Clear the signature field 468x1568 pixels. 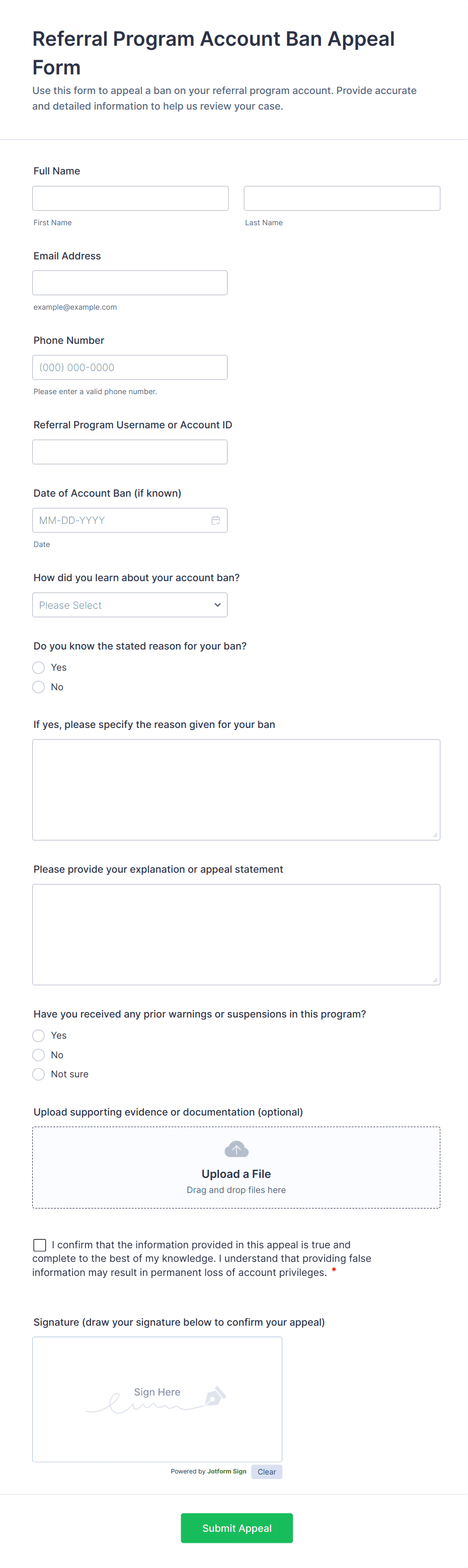266,1472
